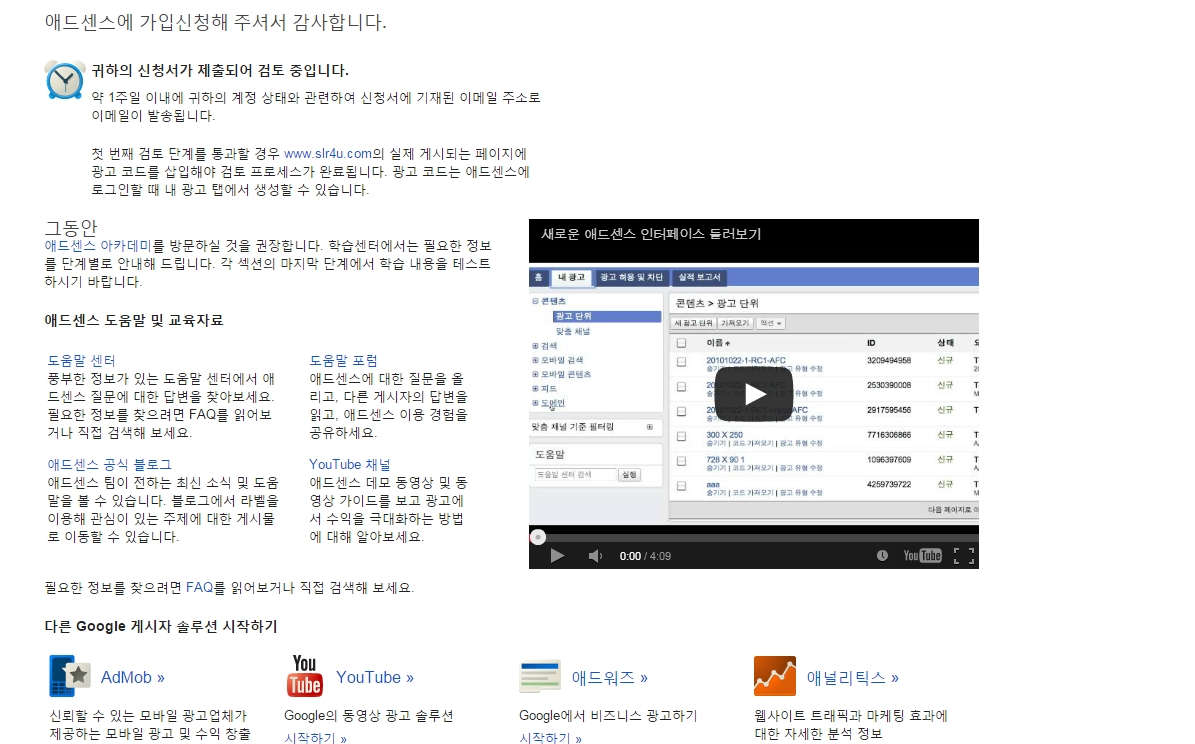Screen dimensions: 1195x744
Task: Click the YouTube logo in the player bar
Action: [922, 556]
